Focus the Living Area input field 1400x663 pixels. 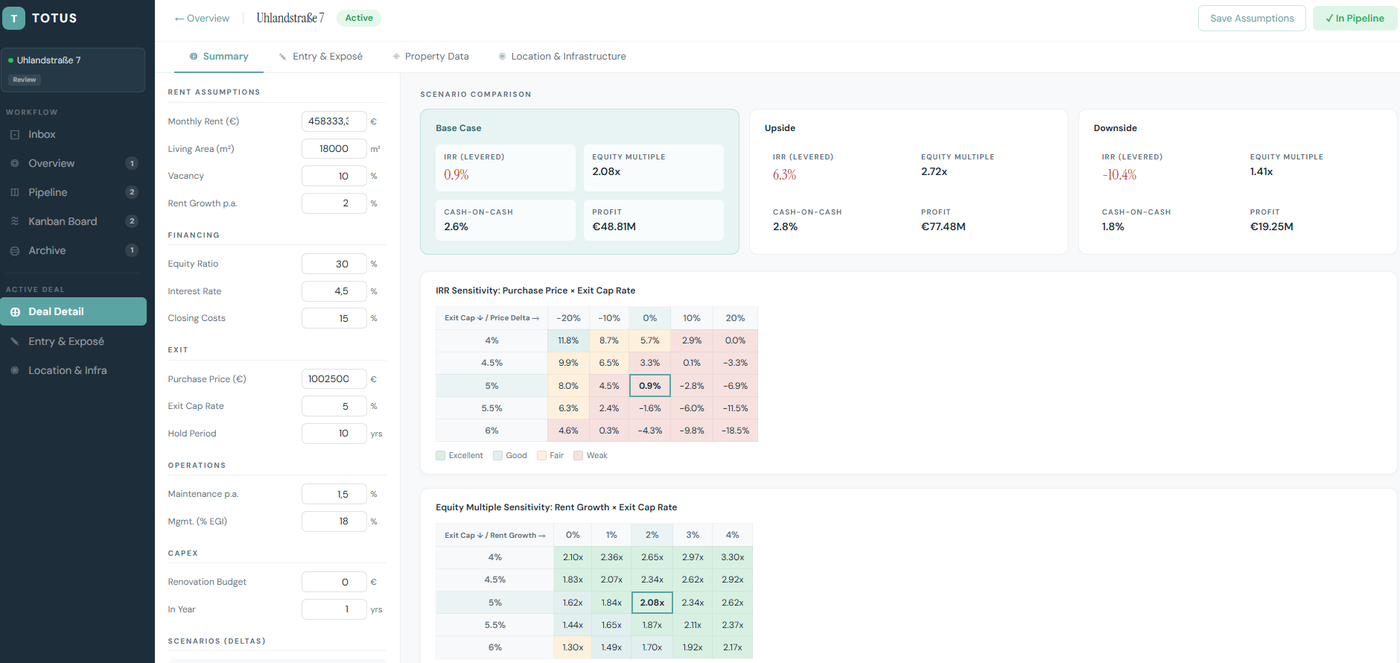tap(334, 148)
